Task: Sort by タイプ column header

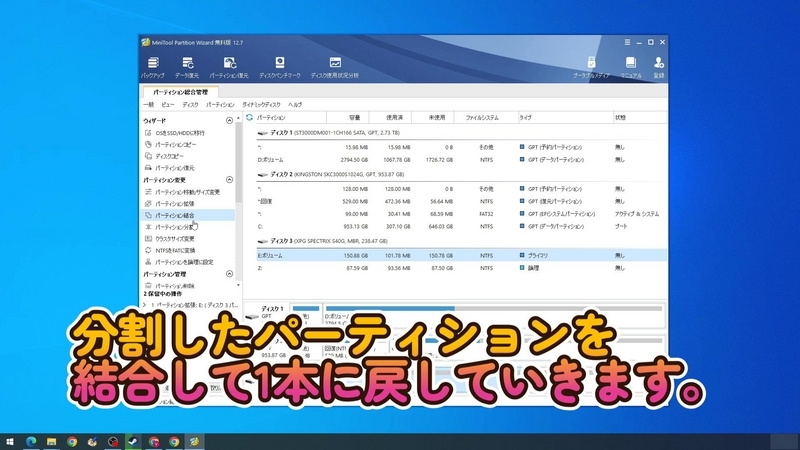Action: [x=566, y=117]
